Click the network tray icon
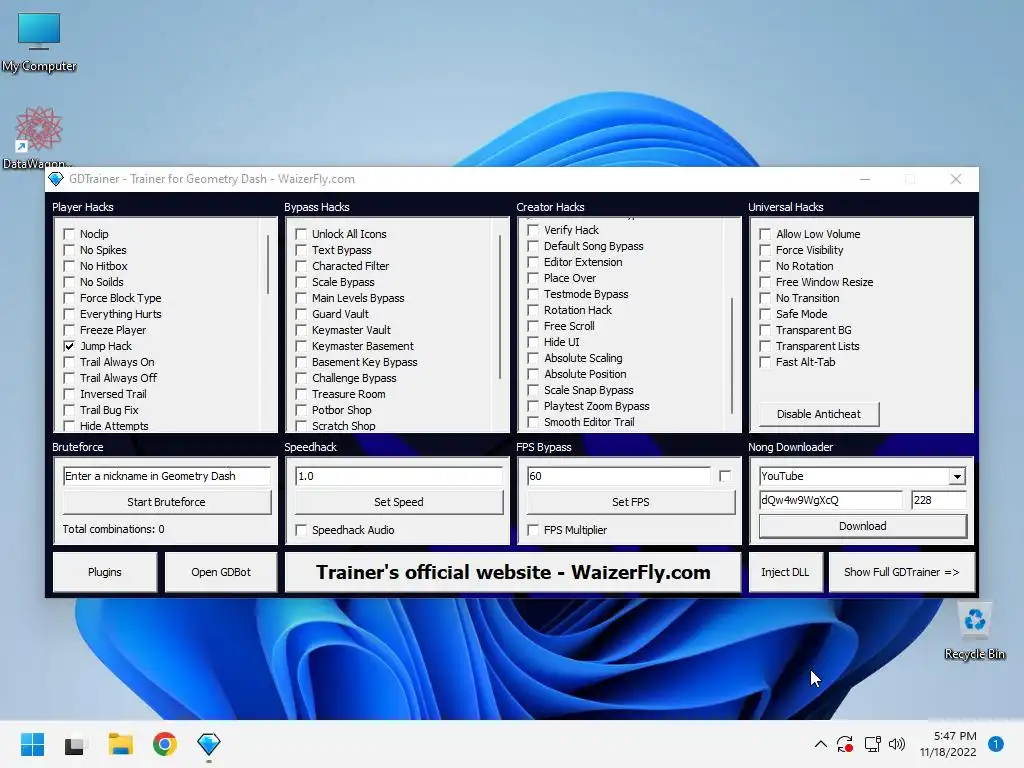 click(872, 744)
